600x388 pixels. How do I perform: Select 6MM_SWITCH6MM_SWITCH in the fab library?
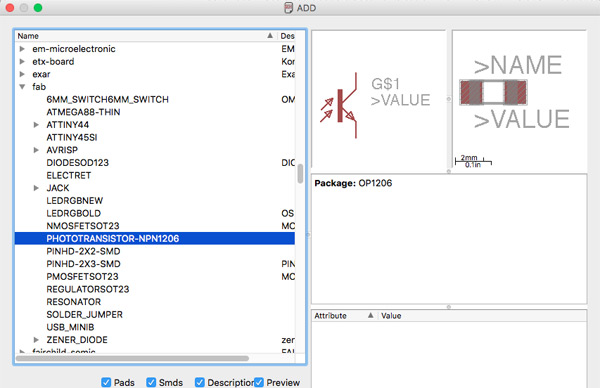(x=107, y=99)
